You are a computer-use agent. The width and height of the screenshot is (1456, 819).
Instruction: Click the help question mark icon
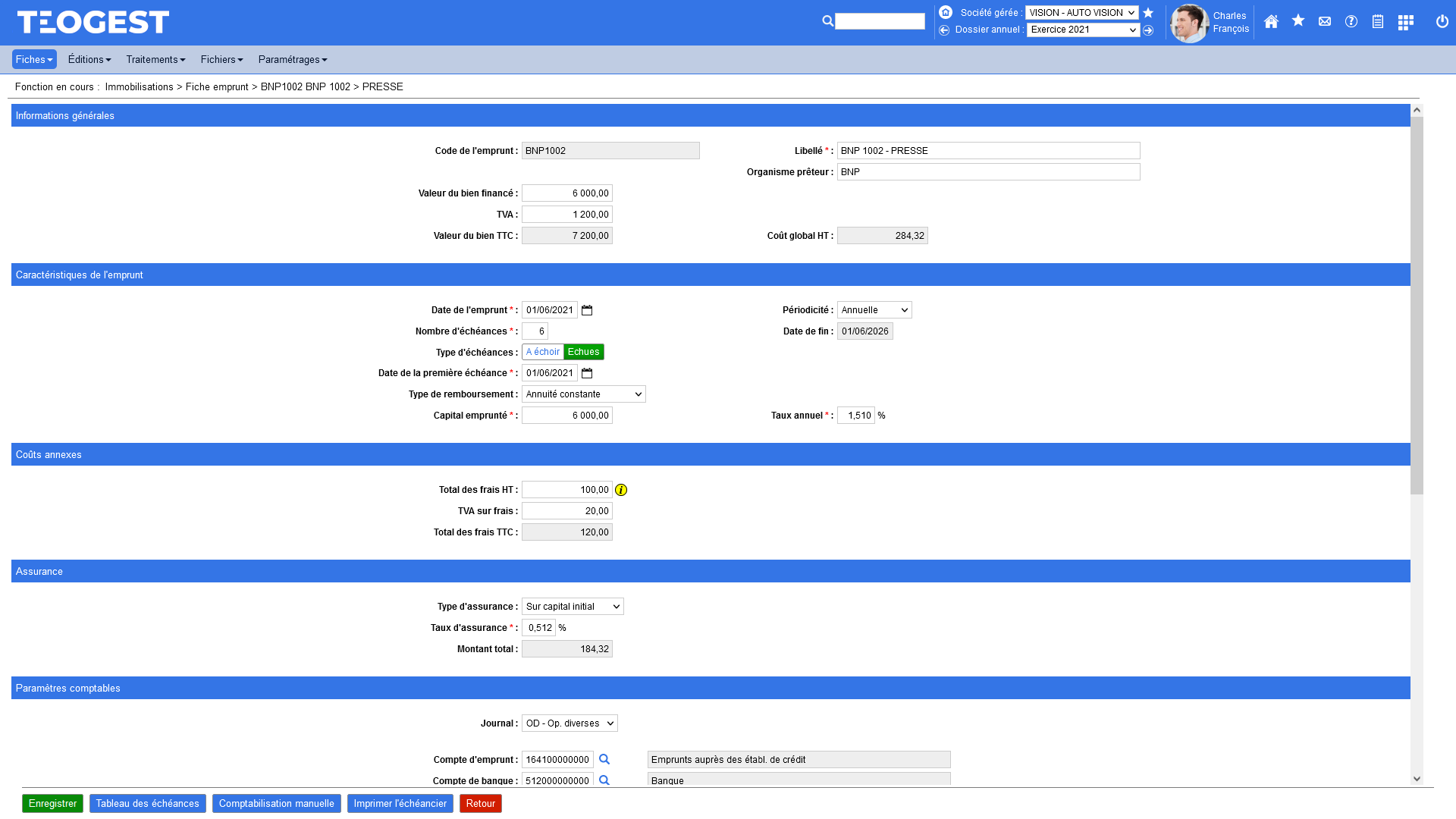(x=1351, y=22)
